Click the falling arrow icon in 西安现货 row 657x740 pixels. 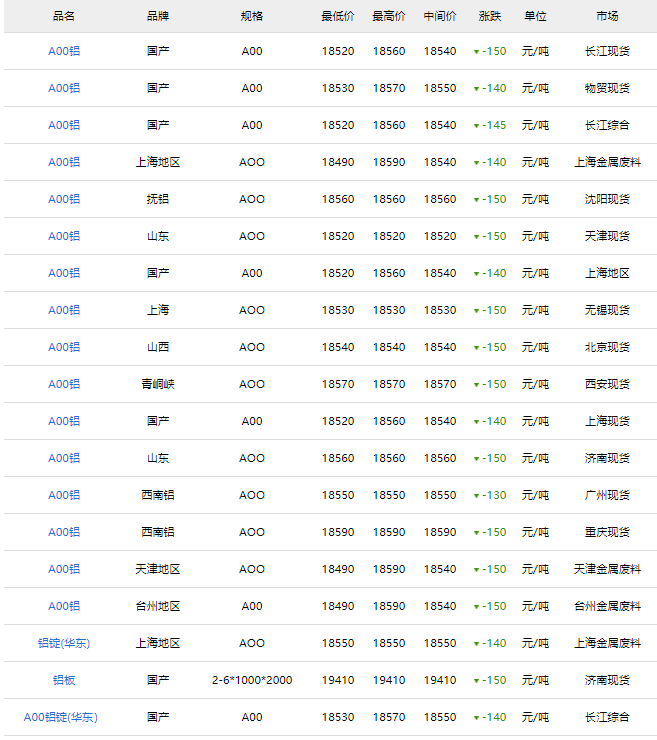(477, 385)
